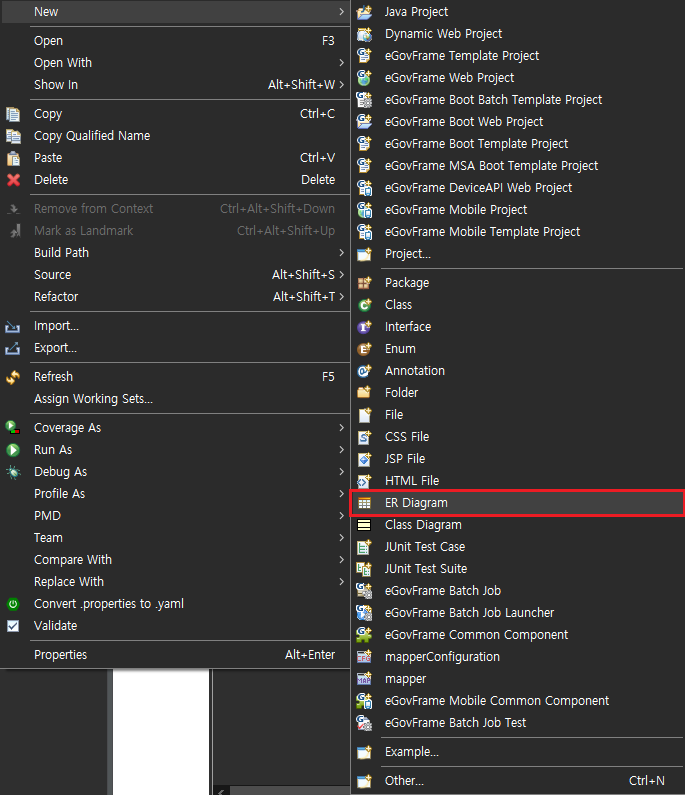The width and height of the screenshot is (685, 795).
Task: Select Open from the context menu
Action: (175, 41)
